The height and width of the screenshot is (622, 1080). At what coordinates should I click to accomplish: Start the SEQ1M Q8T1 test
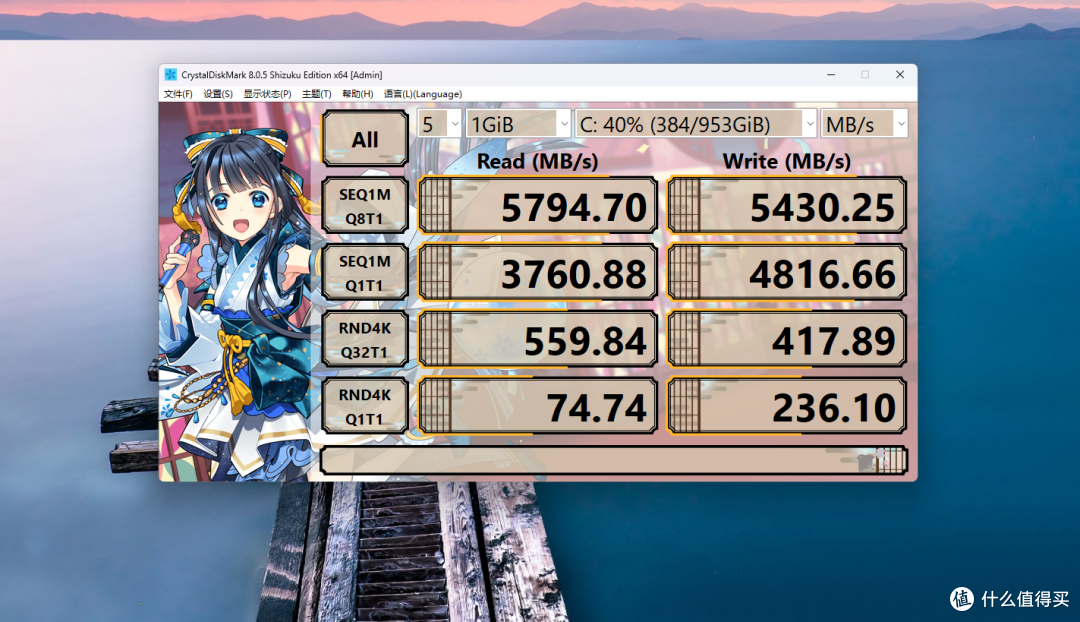coord(365,206)
